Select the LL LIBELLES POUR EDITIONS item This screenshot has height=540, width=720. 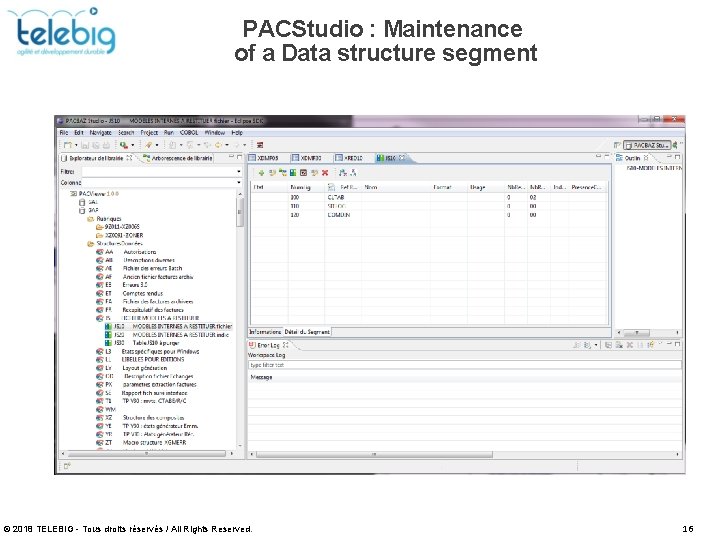[140, 360]
